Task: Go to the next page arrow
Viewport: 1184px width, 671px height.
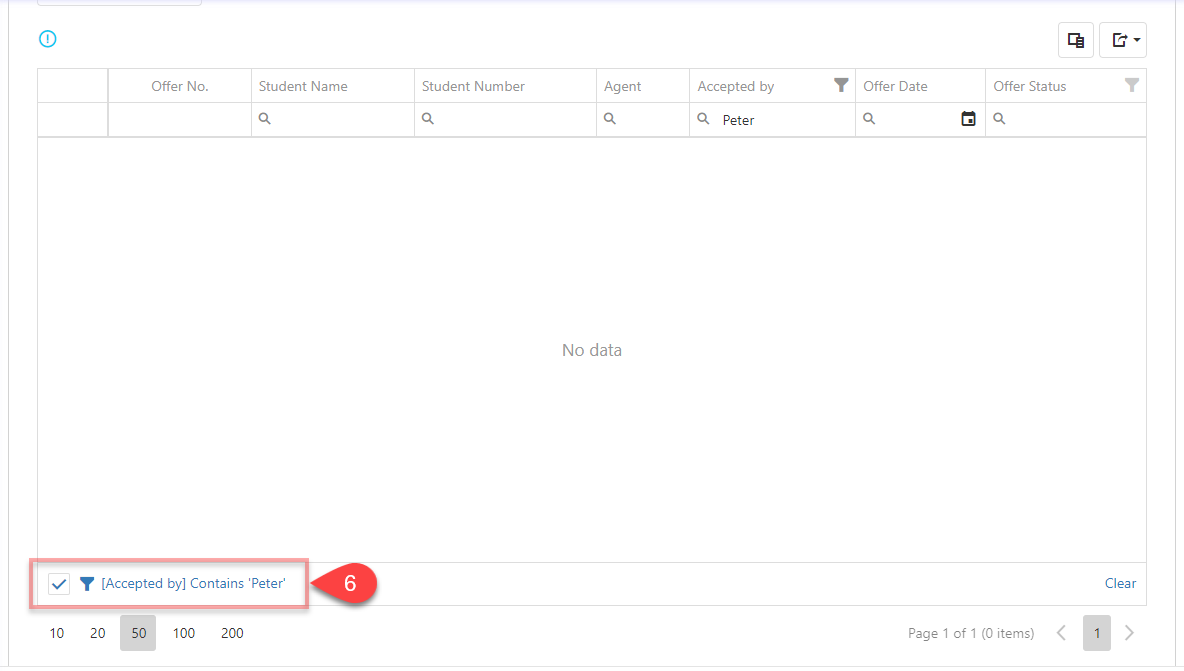Action: [x=1130, y=633]
